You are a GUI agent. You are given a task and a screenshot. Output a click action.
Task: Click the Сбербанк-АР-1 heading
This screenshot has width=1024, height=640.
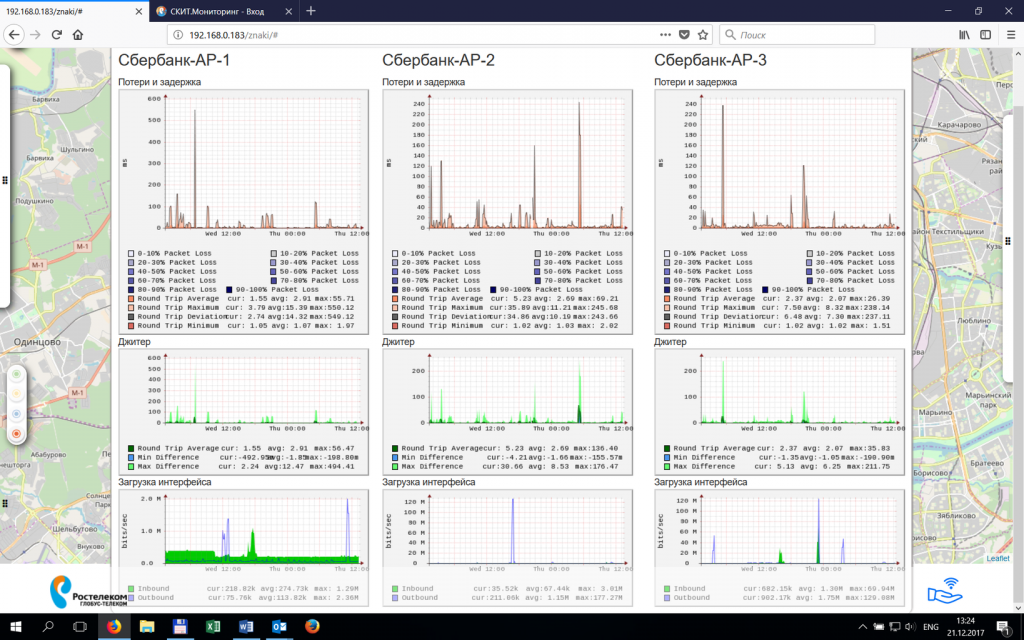(x=174, y=60)
